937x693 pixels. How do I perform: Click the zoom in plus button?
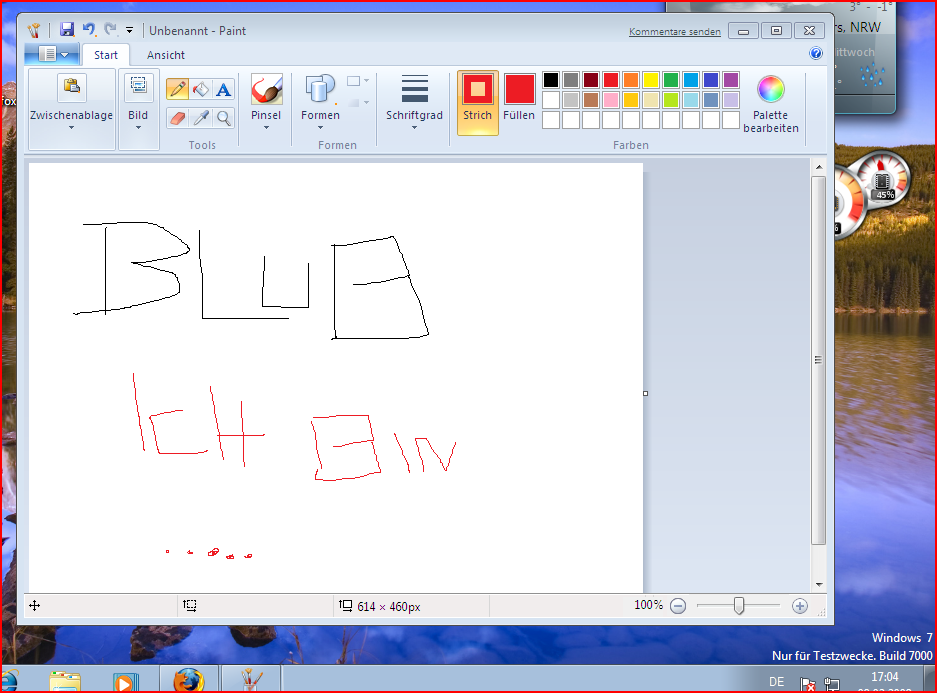pos(800,606)
